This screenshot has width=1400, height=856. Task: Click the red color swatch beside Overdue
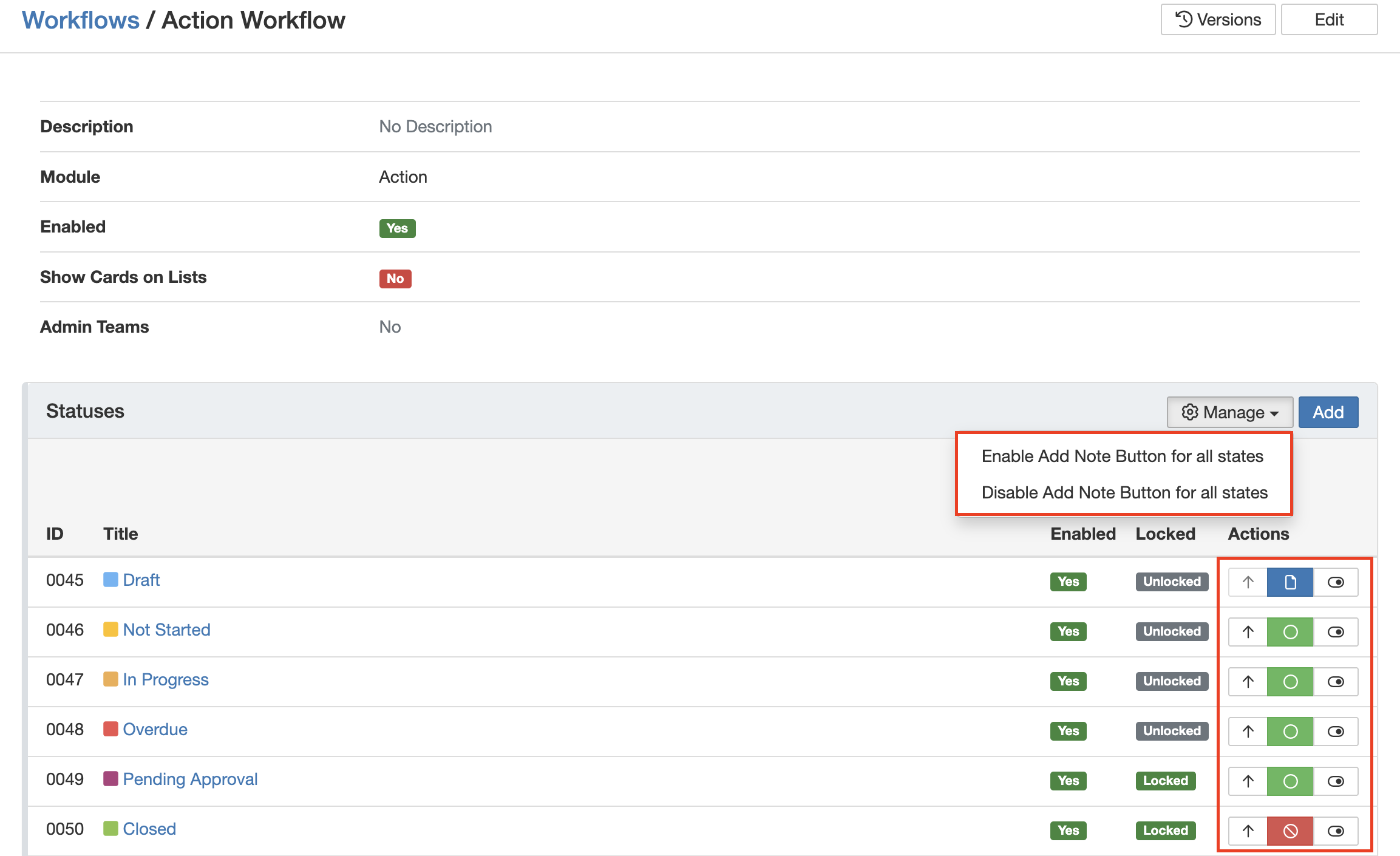(110, 729)
